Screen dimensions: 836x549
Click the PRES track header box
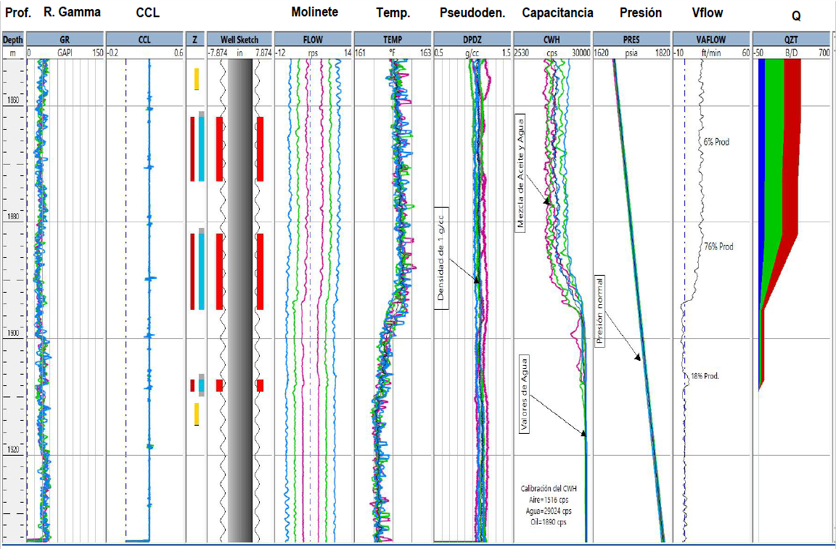pos(631,40)
